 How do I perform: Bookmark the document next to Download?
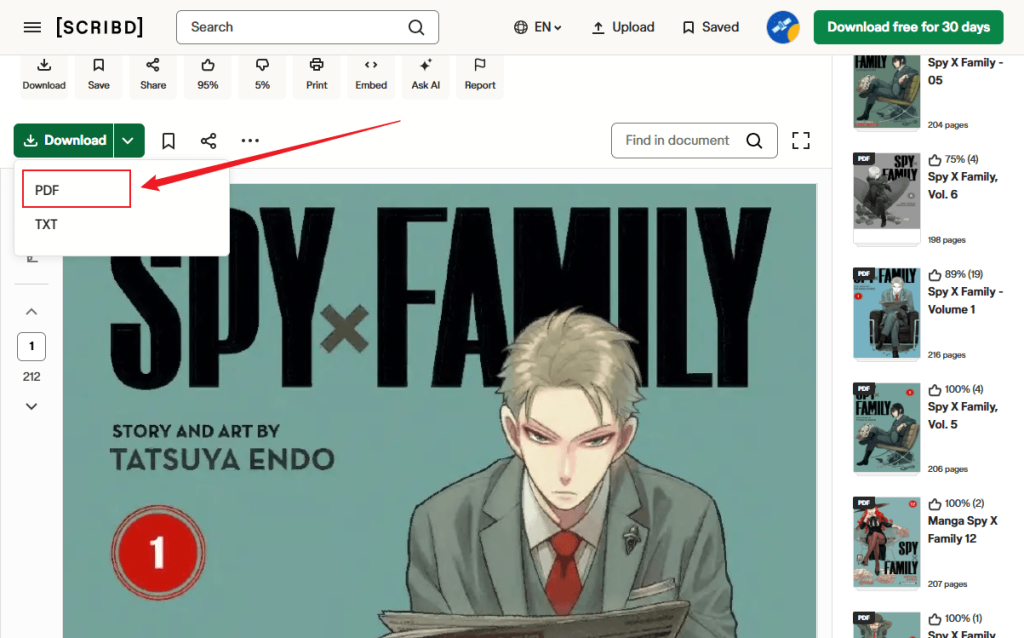[x=168, y=140]
